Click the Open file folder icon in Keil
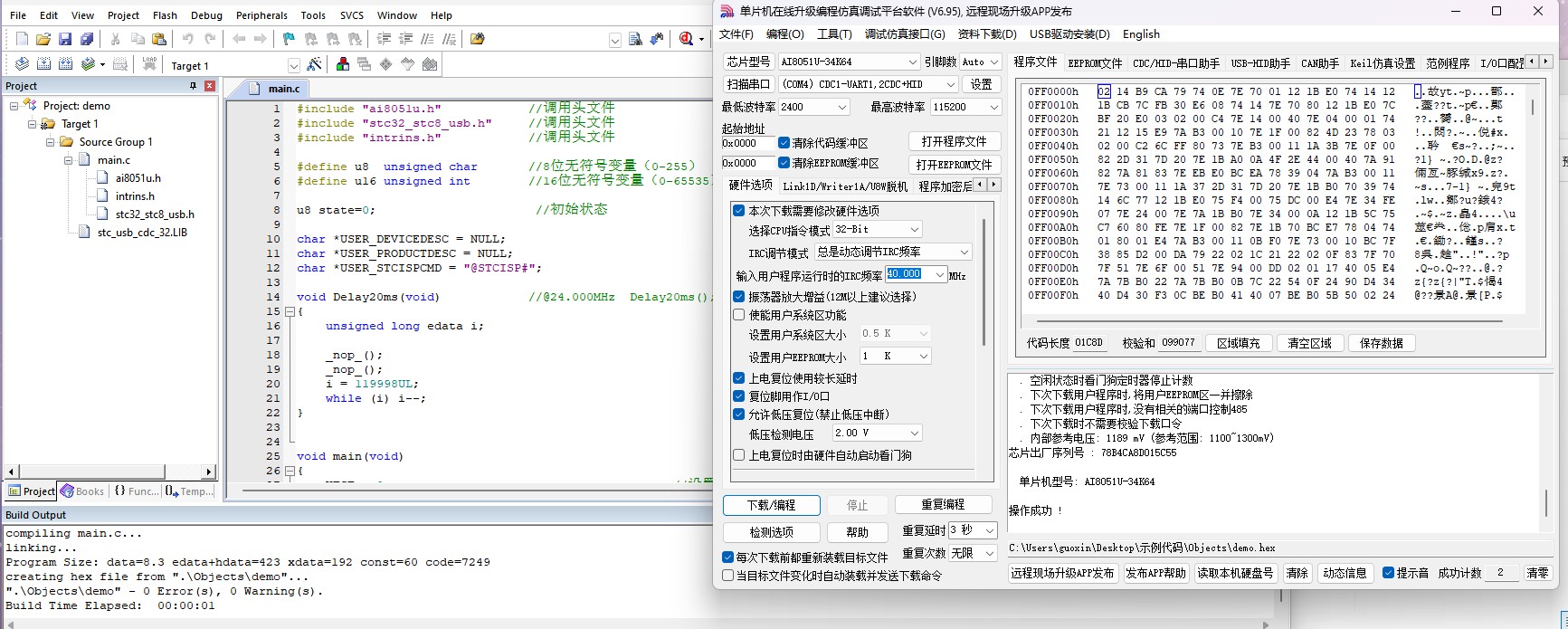 pyautogui.click(x=43, y=39)
